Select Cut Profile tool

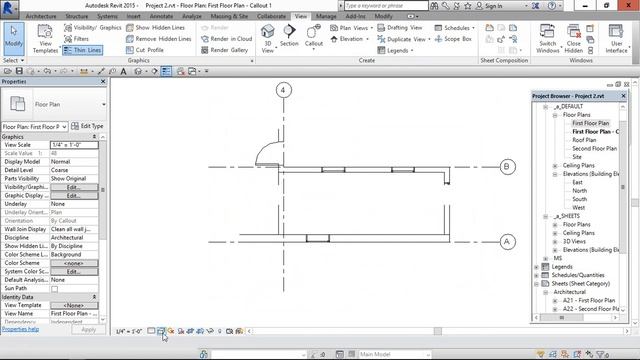coord(145,50)
